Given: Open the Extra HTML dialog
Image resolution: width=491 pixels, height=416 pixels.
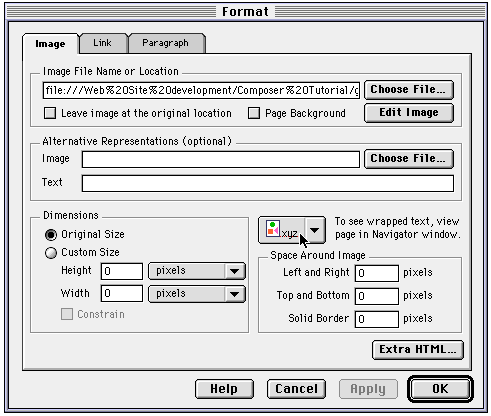Looking at the screenshot, I should 418,350.
